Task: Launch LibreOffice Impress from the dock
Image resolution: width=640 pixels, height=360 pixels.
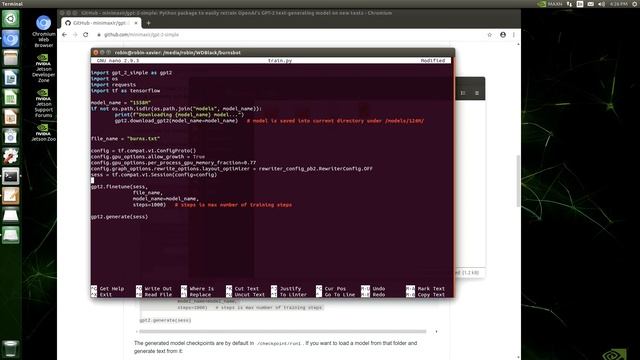Action: click(10, 117)
